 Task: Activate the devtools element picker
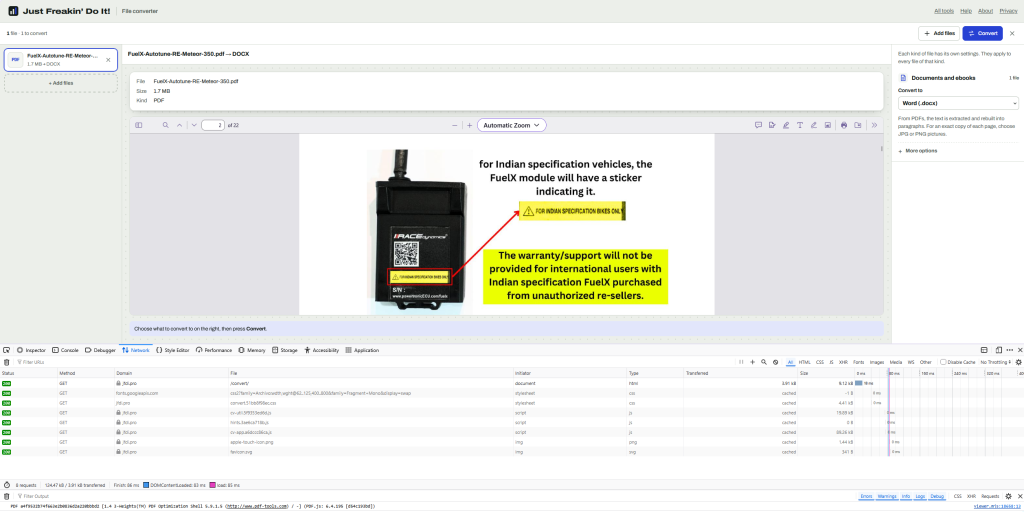(x=6, y=351)
